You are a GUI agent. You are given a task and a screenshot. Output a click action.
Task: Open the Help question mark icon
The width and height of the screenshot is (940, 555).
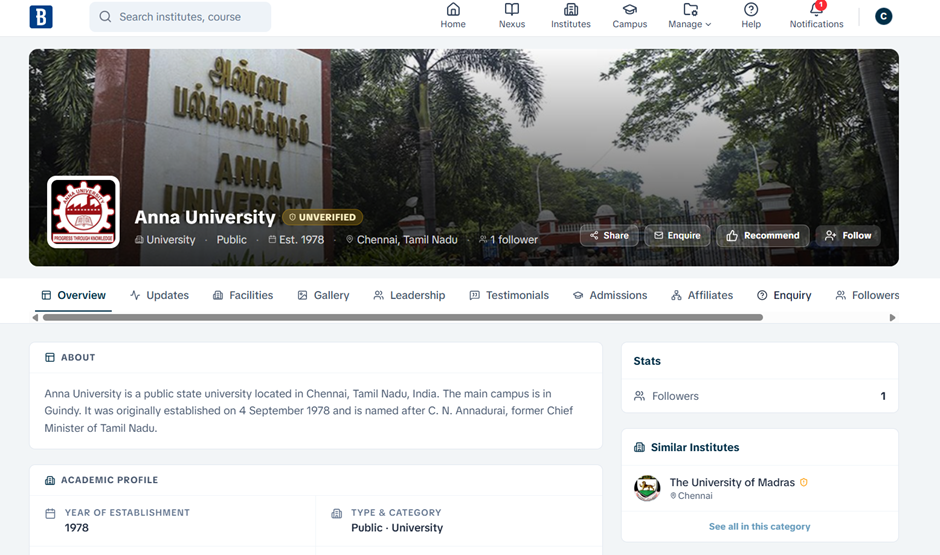click(751, 10)
